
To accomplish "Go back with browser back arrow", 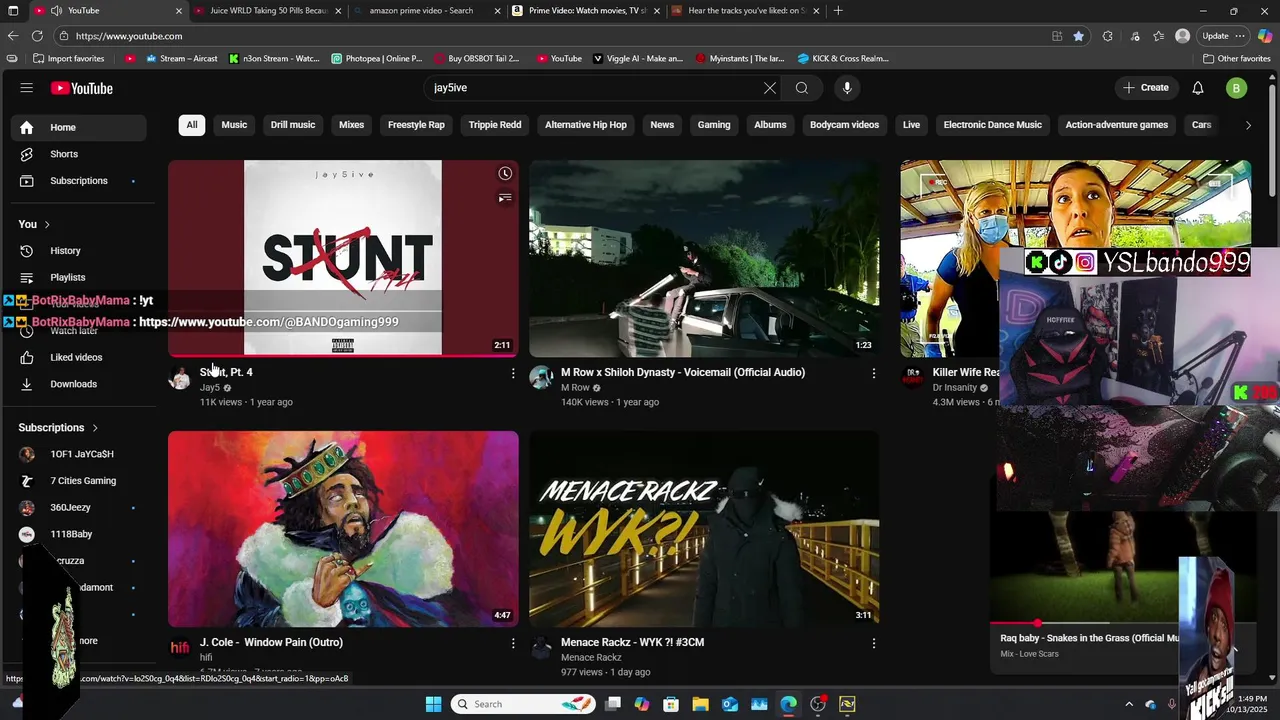I will point(13,36).
